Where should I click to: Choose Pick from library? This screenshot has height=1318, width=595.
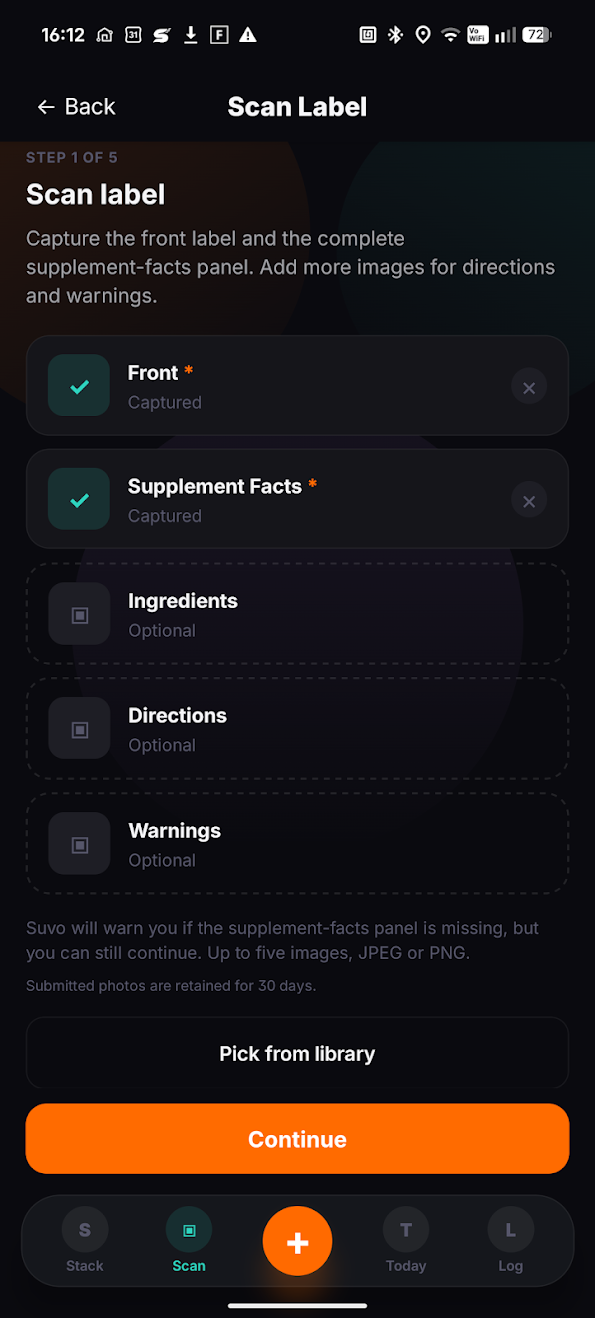(x=297, y=1054)
